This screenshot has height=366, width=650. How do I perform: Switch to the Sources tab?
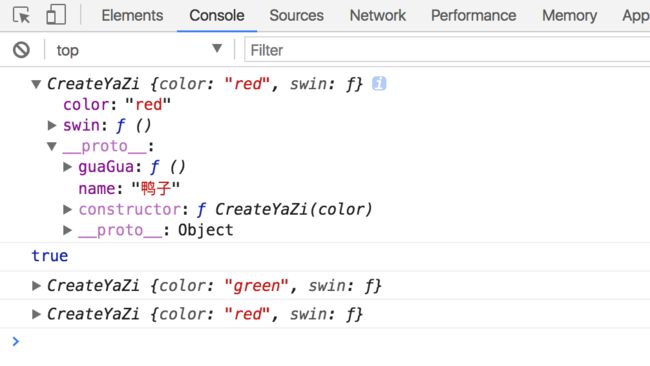point(296,15)
